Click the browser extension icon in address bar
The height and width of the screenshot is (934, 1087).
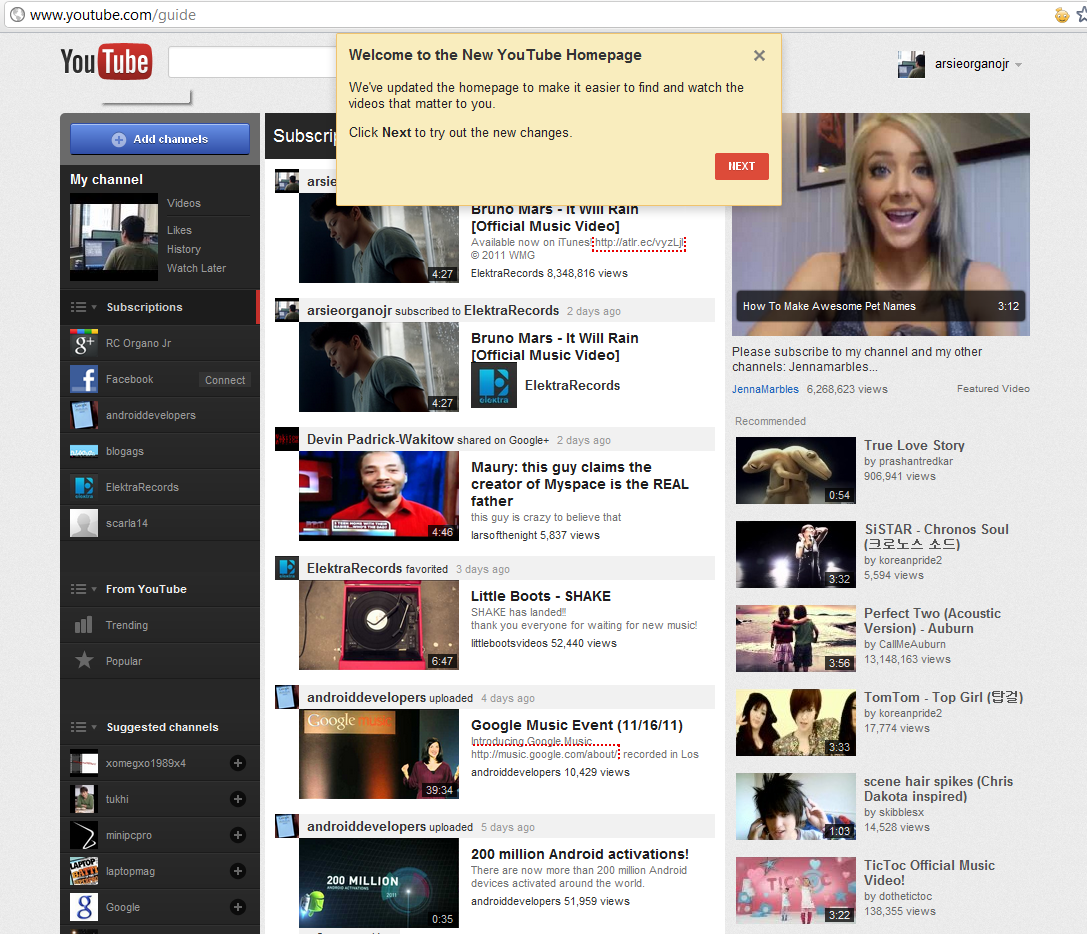click(1061, 15)
